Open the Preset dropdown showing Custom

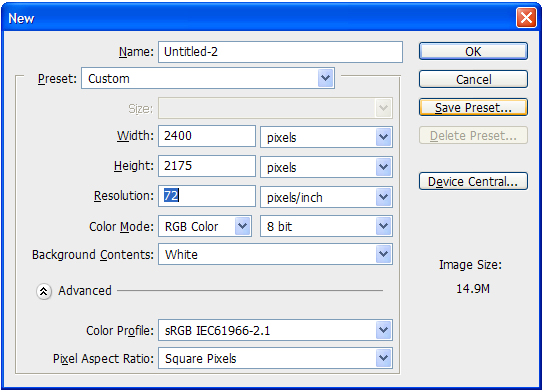208,78
